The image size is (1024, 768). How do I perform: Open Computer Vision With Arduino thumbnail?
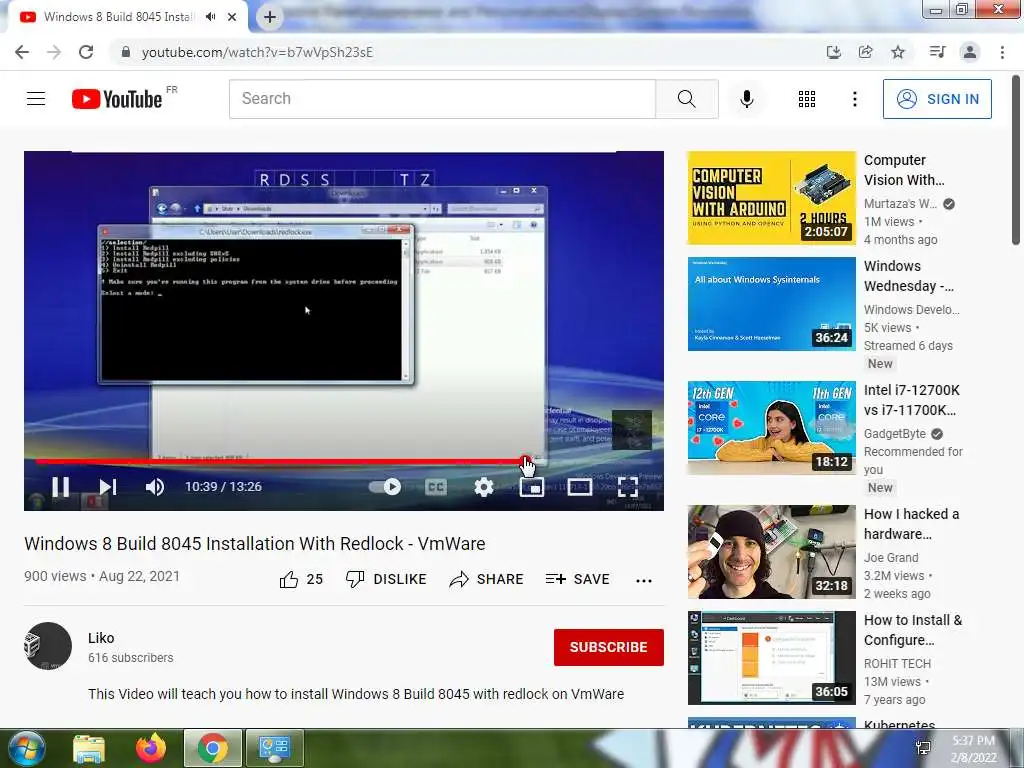click(771, 198)
